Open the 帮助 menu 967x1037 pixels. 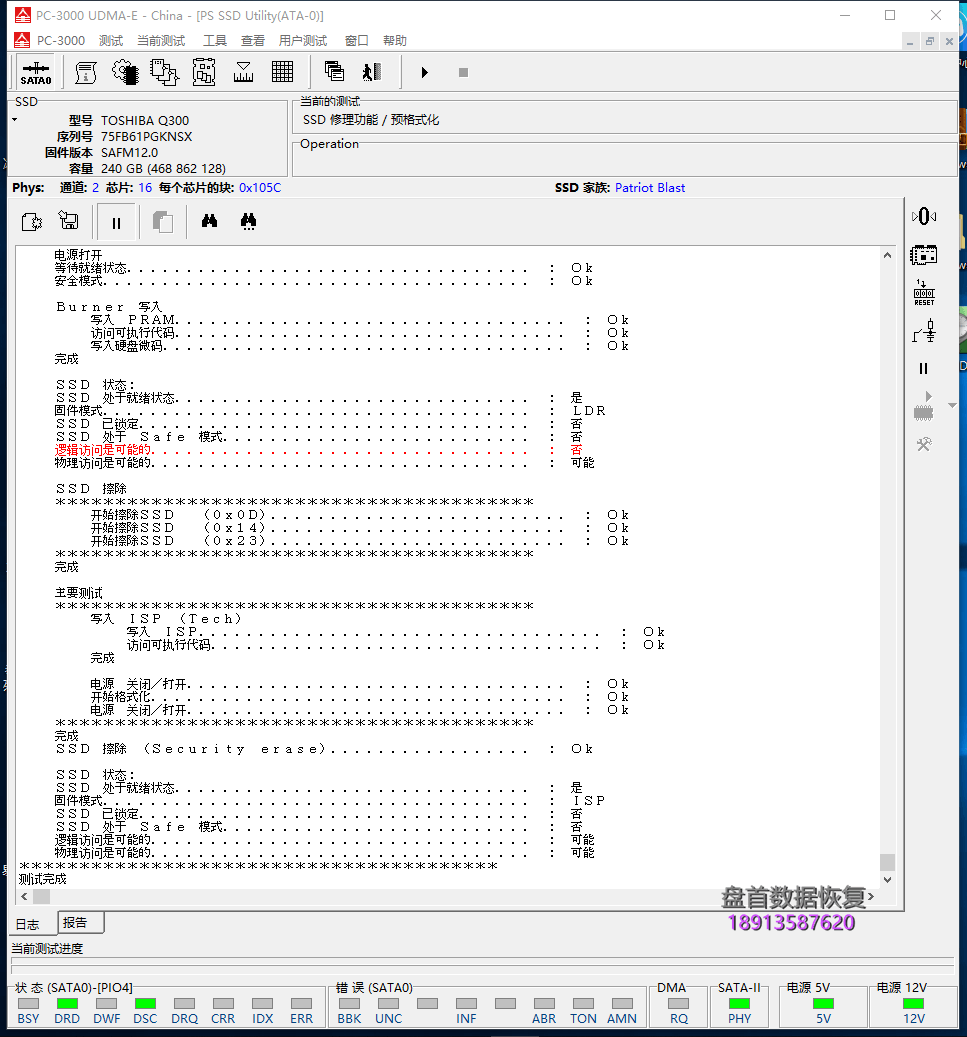[395, 40]
